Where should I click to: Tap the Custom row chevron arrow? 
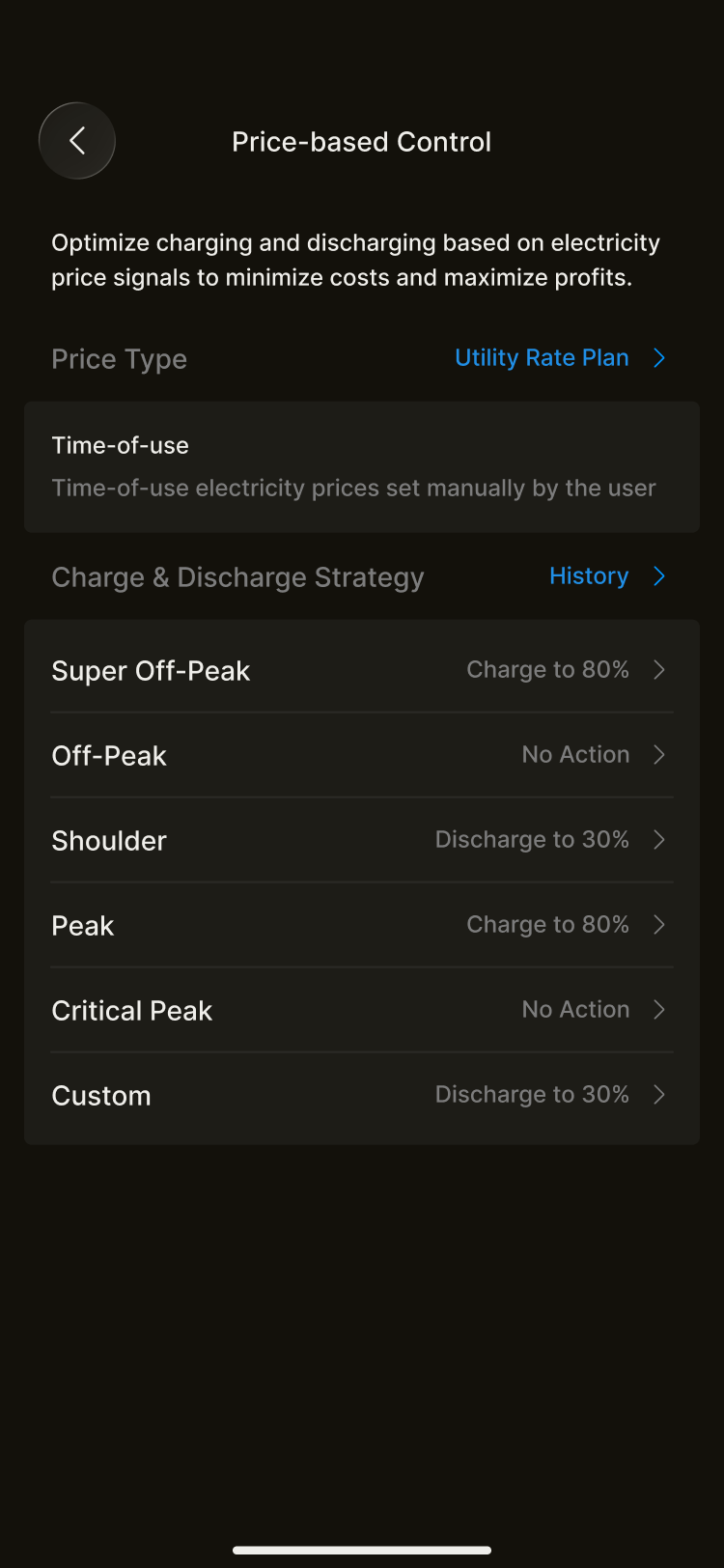(x=660, y=1095)
